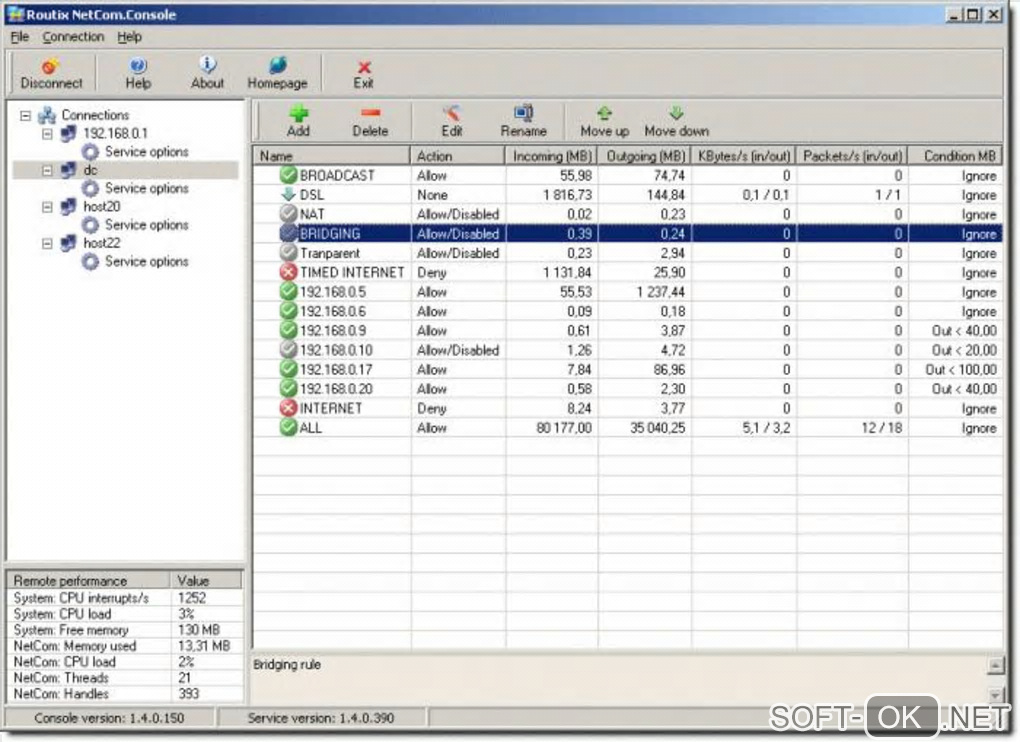
Task: Click the Edit rule hammer icon
Action: tap(451, 113)
